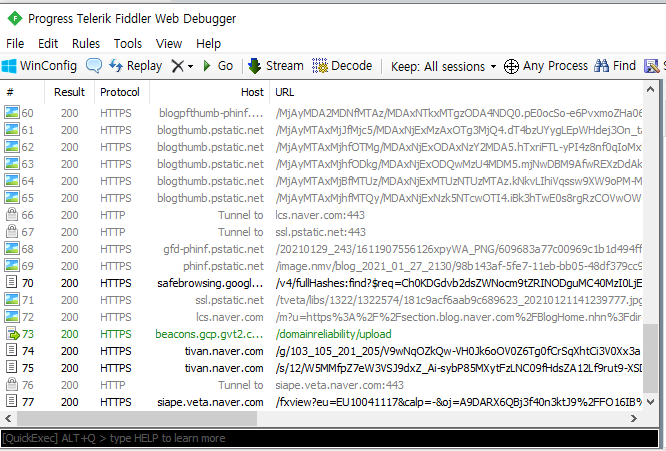
Task: Click the horizontal scrollbar thumb
Action: [x=136, y=418]
